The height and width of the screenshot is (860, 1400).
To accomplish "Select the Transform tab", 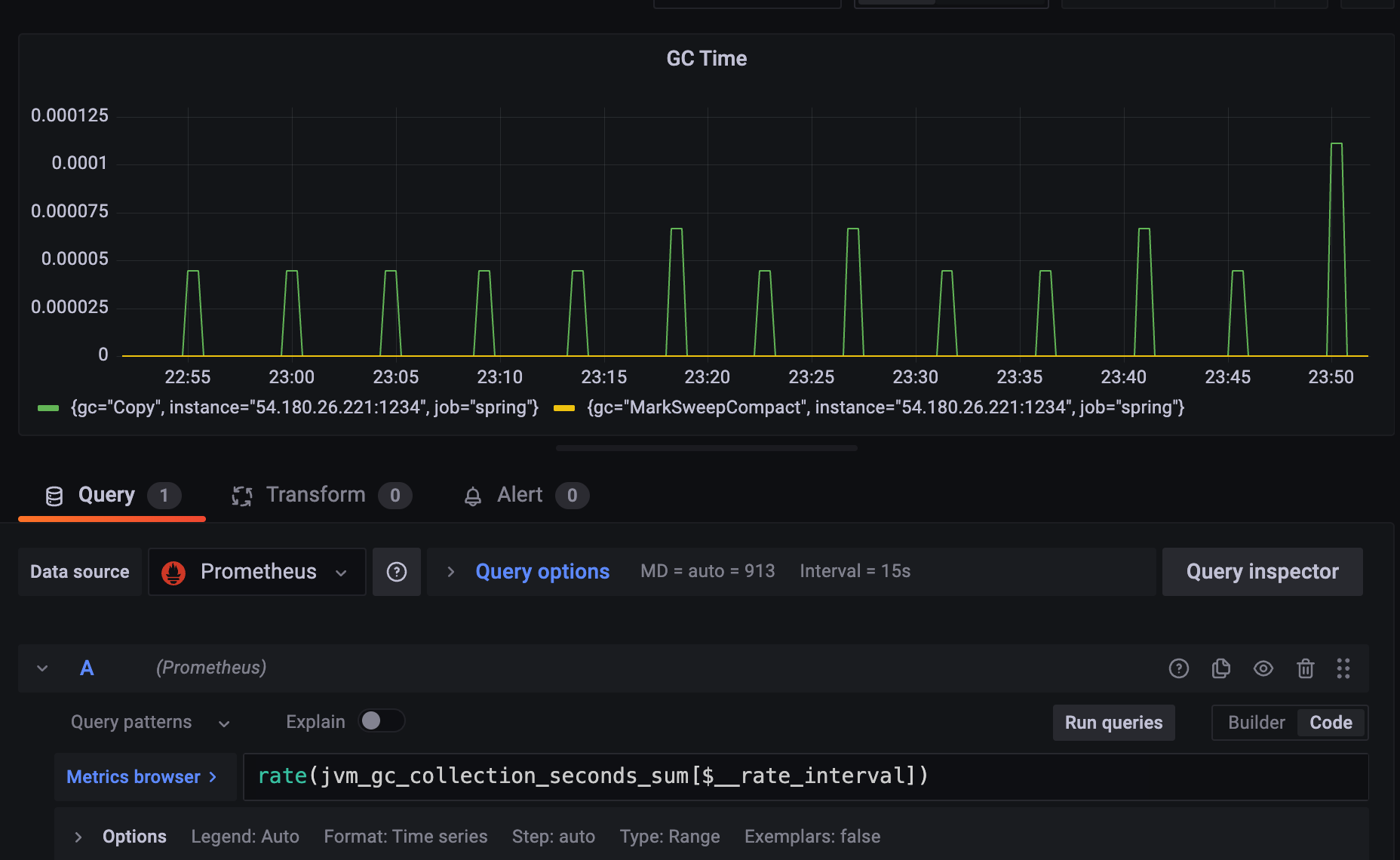I will click(x=321, y=496).
